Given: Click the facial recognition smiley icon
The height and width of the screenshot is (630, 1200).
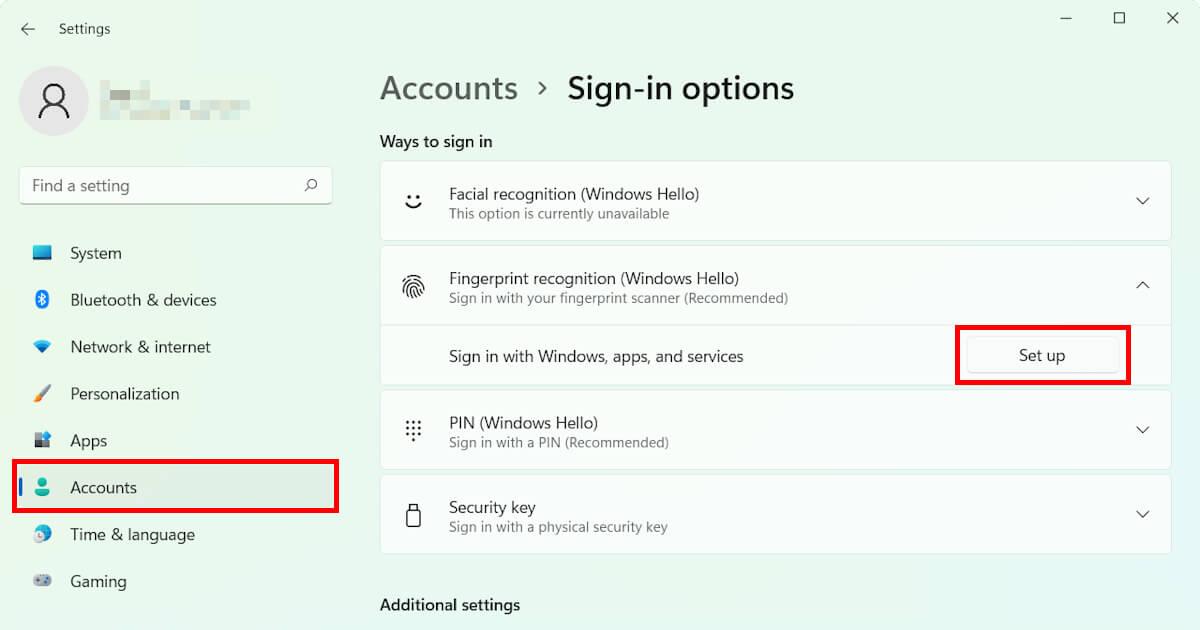Looking at the screenshot, I should click(x=415, y=200).
